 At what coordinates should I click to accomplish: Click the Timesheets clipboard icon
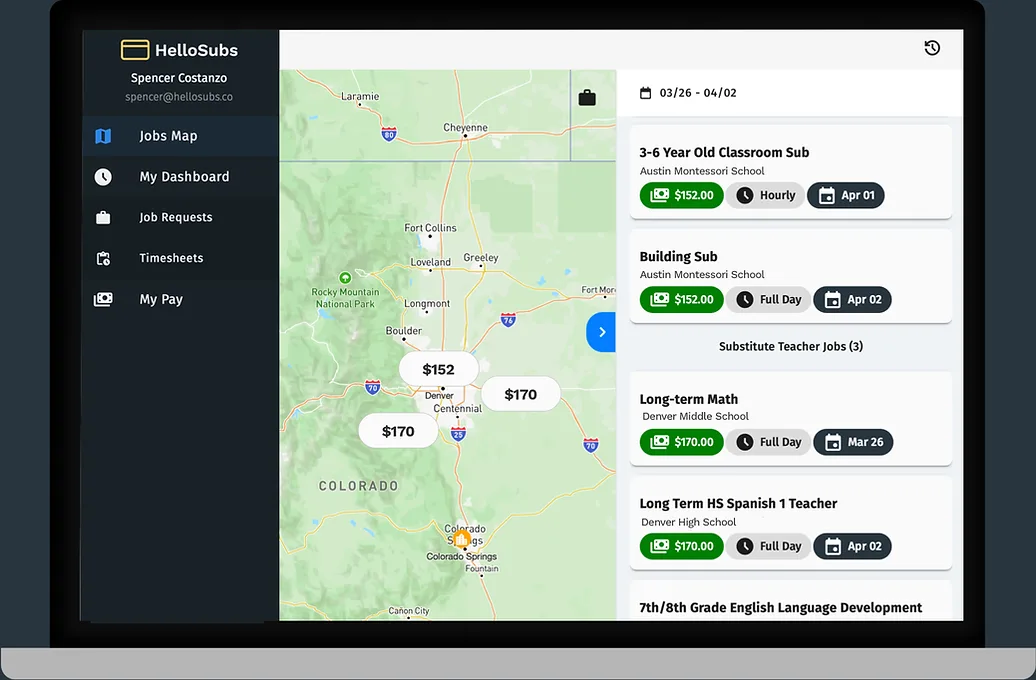(103, 258)
